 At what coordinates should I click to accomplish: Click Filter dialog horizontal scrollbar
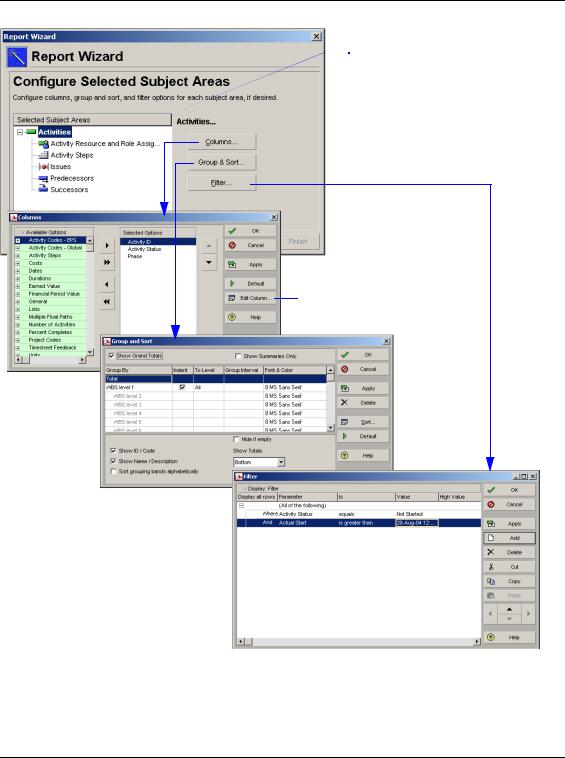tap(359, 641)
